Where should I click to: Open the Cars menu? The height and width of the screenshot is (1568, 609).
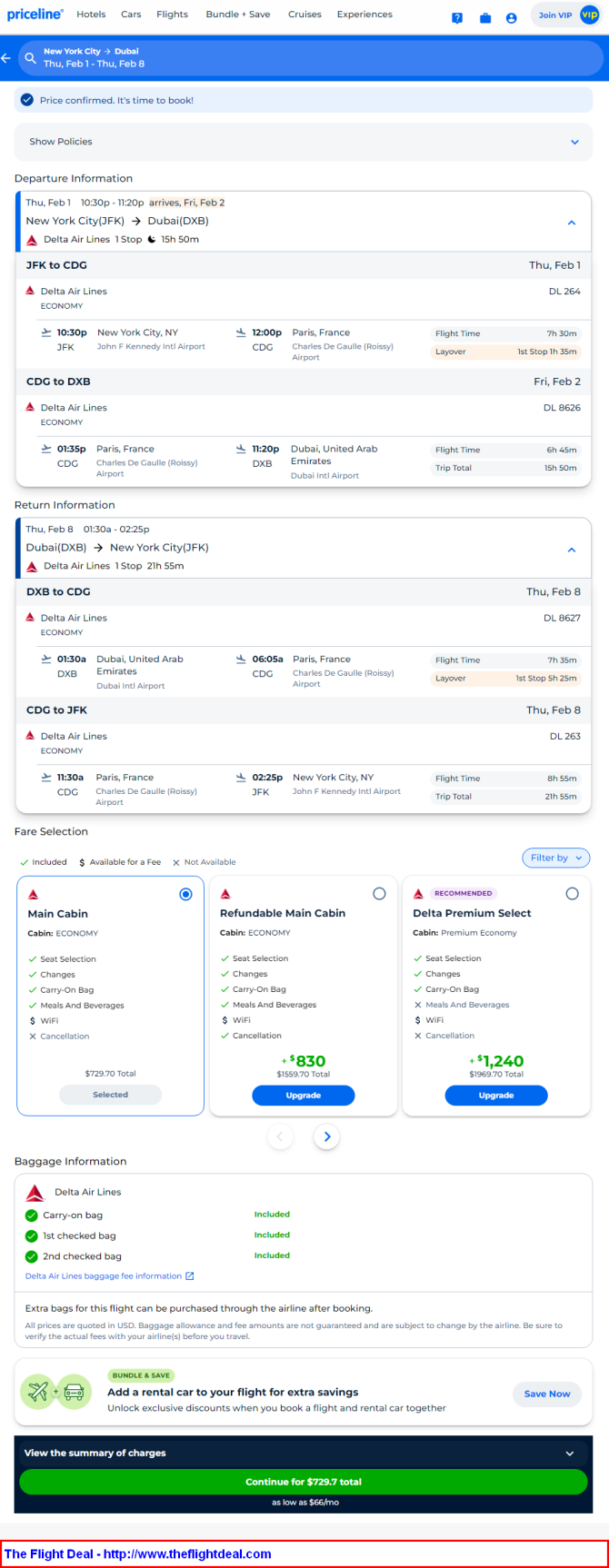point(131,15)
